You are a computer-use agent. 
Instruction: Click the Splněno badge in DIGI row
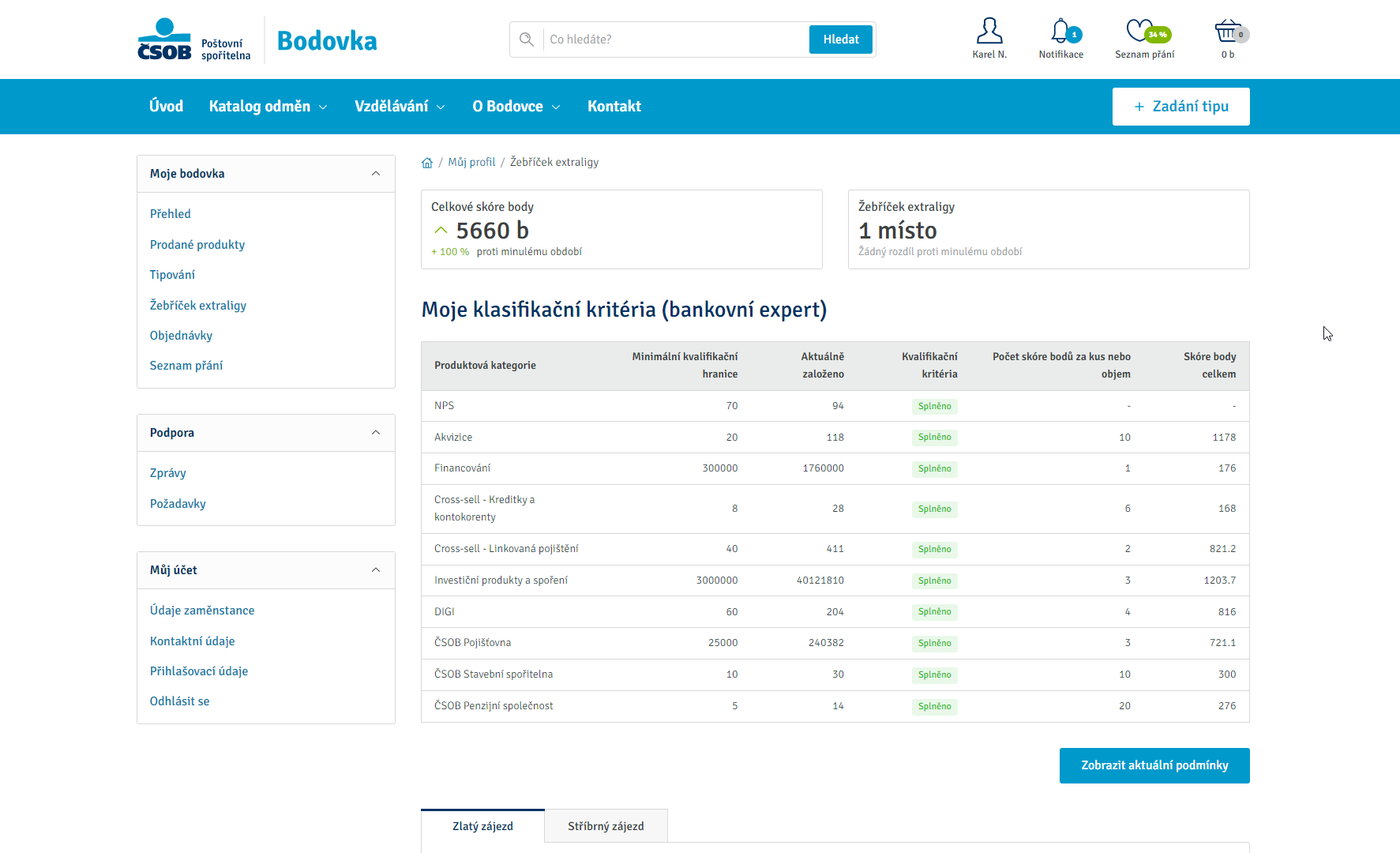coord(935,612)
